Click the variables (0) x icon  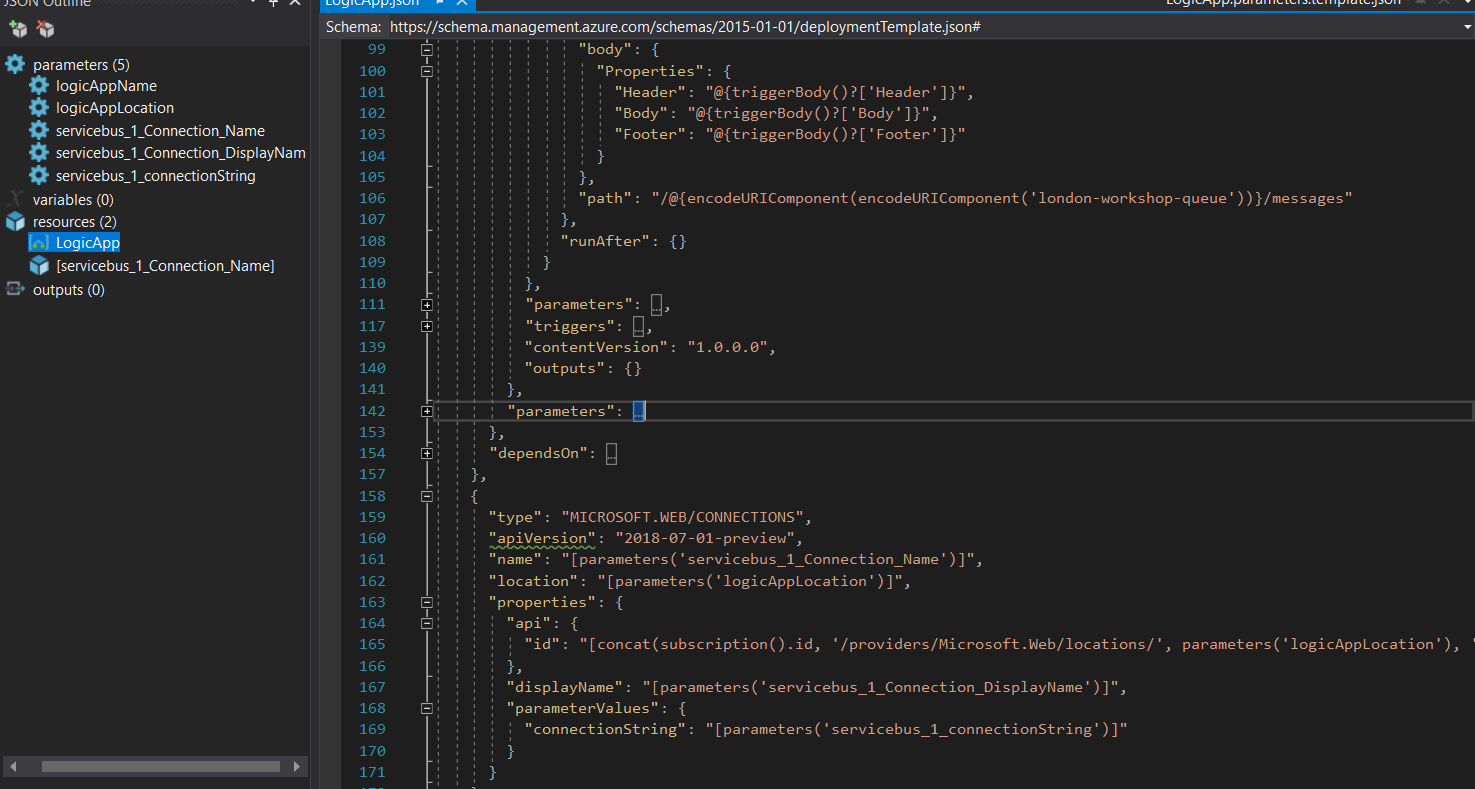[x=15, y=200]
